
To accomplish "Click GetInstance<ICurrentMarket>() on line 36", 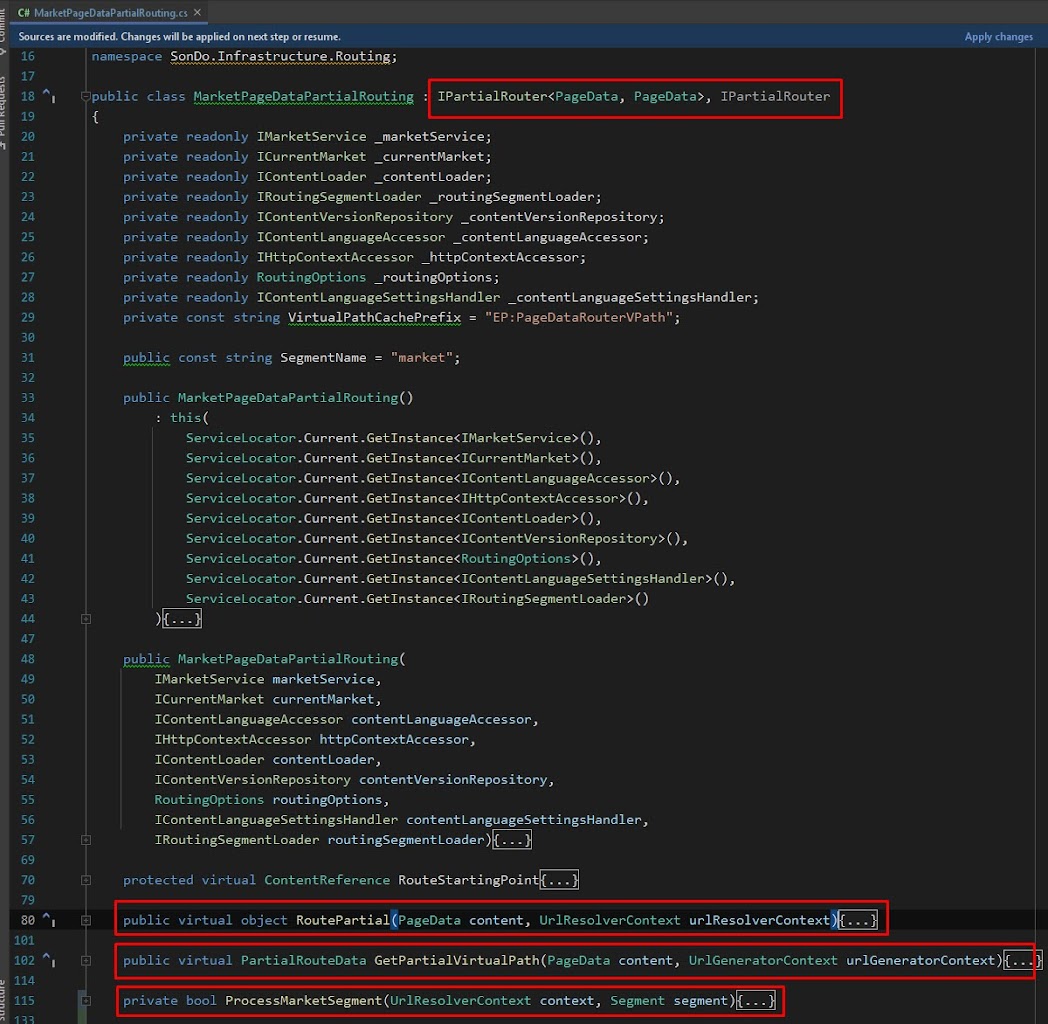I will [480, 458].
